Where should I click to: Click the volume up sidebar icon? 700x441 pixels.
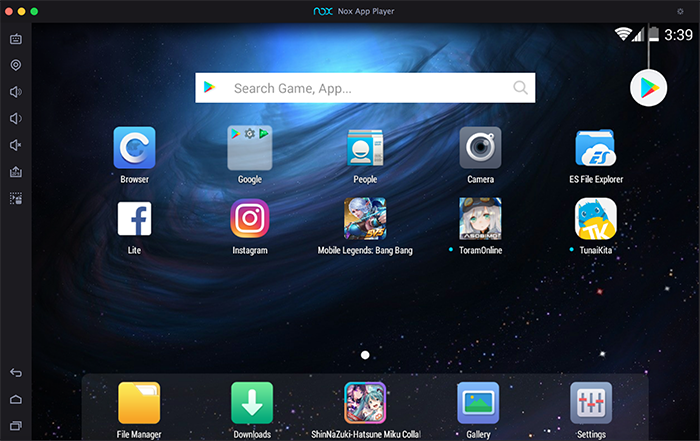point(16,92)
